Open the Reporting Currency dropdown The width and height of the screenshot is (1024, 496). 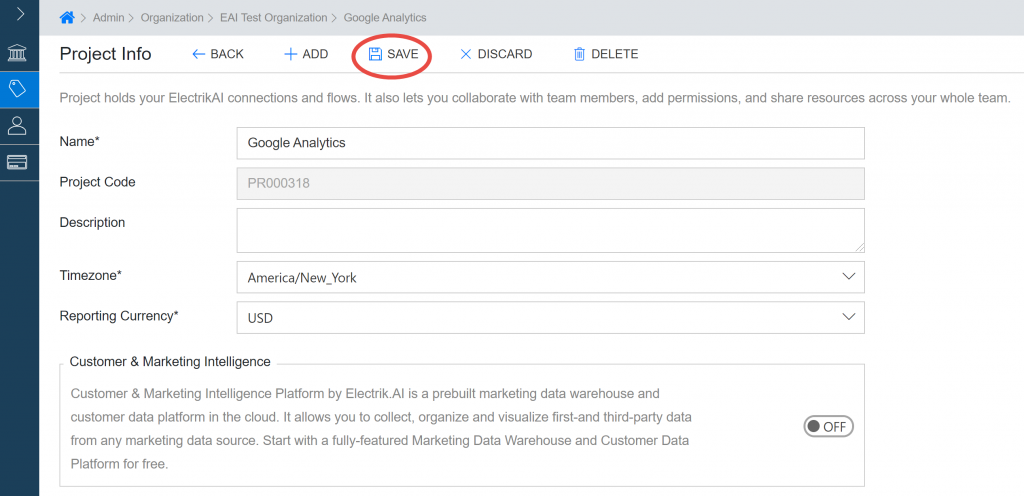551,318
